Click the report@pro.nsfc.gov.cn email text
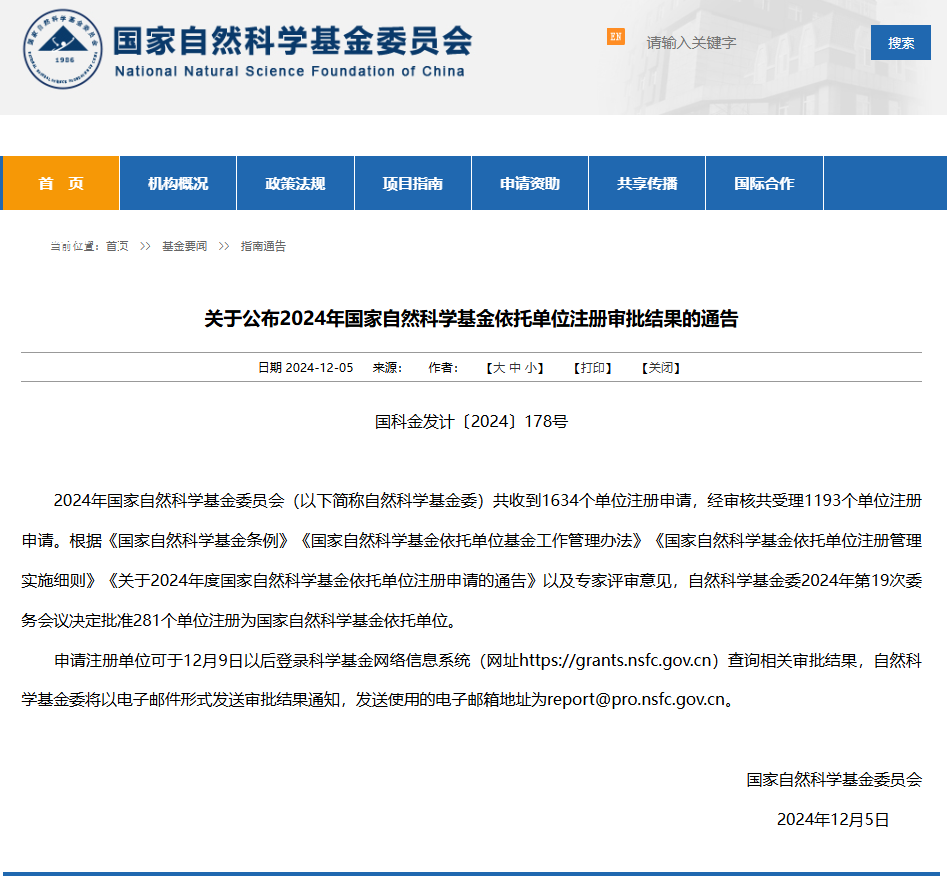Viewport: 947px width, 881px height. tap(636, 699)
